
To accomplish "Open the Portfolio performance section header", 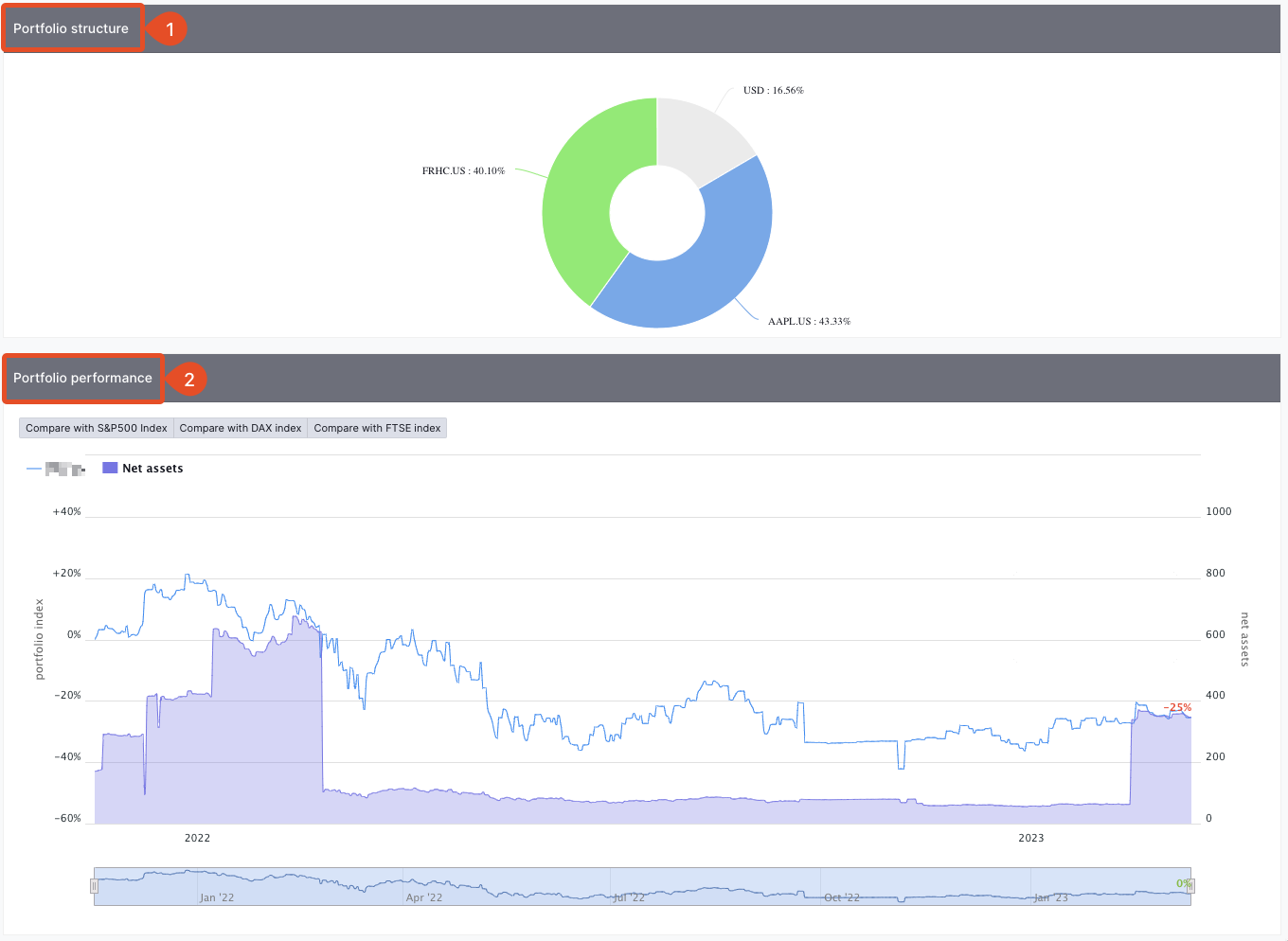I will (82, 378).
